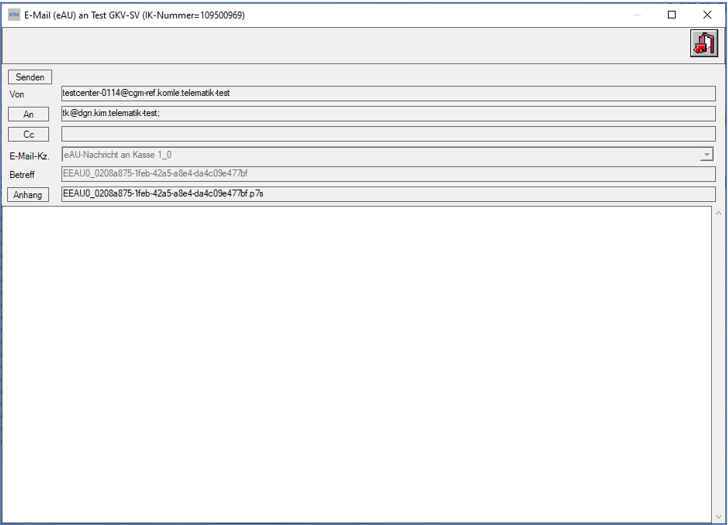Select the Anhang .p7s filename field
This screenshot has width=728, height=525.
(x=388, y=194)
